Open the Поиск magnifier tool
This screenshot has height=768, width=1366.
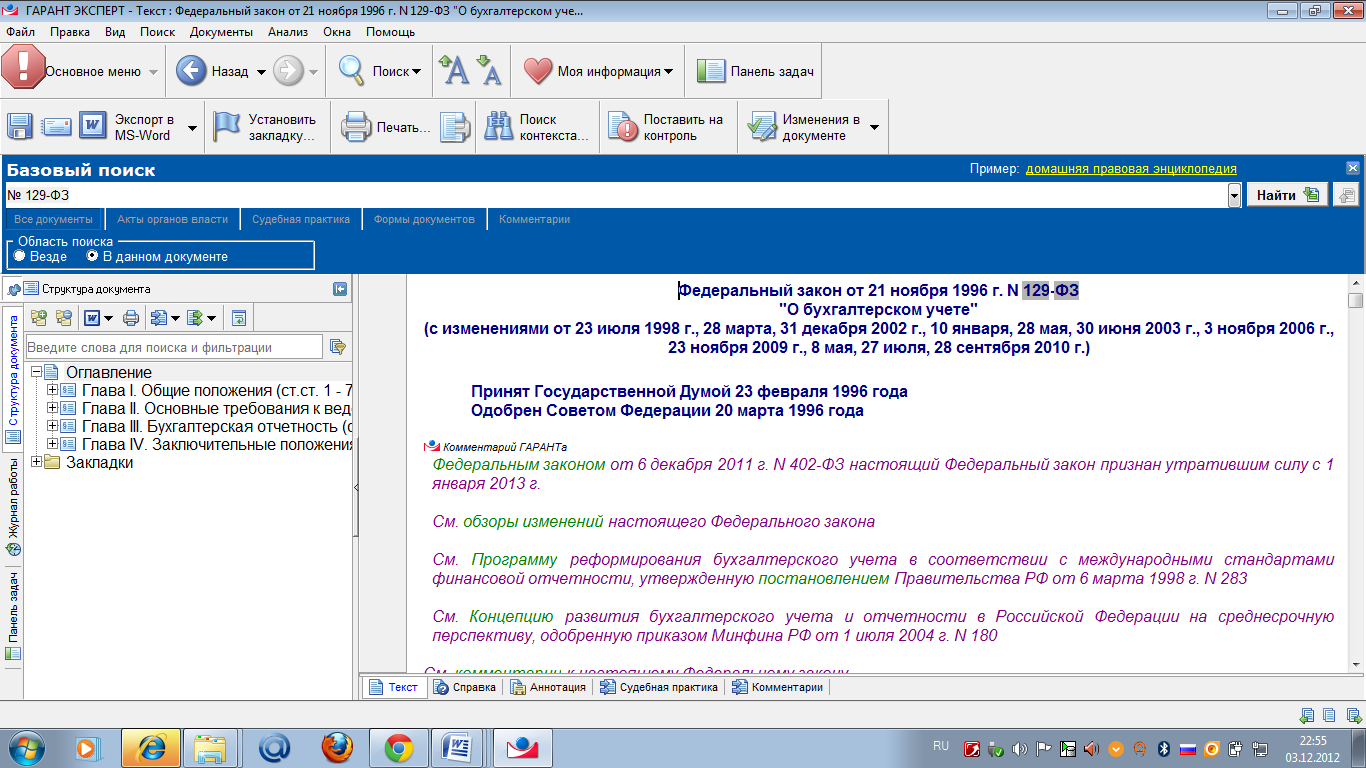[352, 71]
